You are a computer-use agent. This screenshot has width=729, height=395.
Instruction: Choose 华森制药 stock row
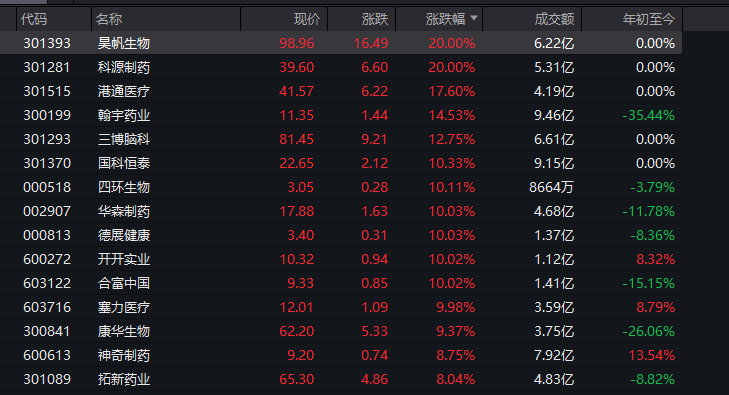341,211
